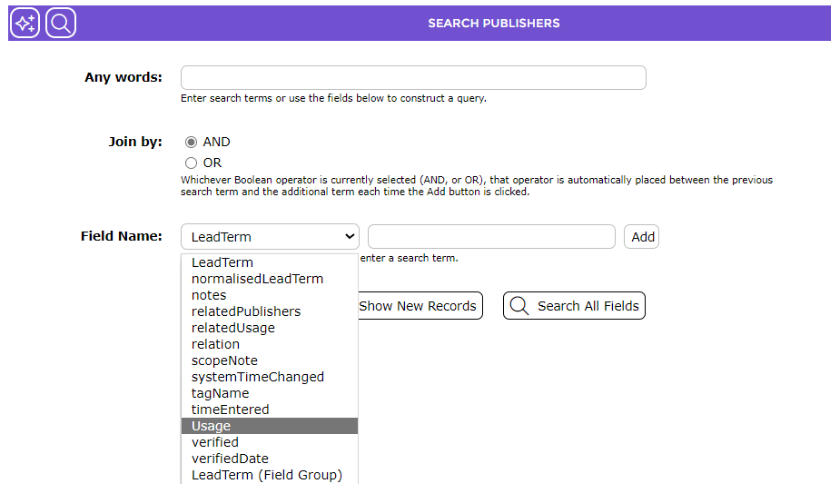831x501 pixels.
Task: Pick notes from the field list
Action: click(270, 295)
